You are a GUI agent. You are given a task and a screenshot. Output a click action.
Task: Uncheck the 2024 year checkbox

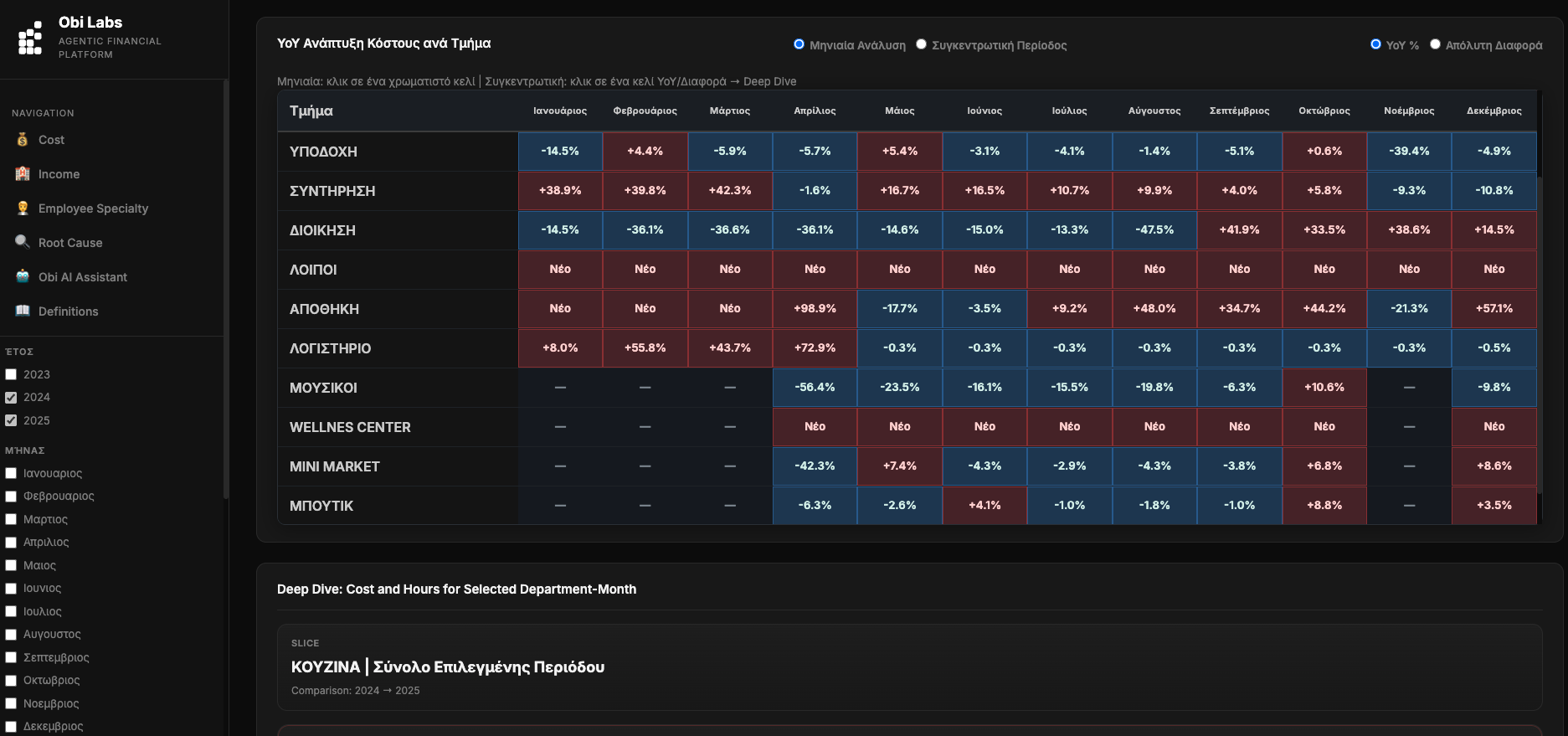[x=11, y=397]
